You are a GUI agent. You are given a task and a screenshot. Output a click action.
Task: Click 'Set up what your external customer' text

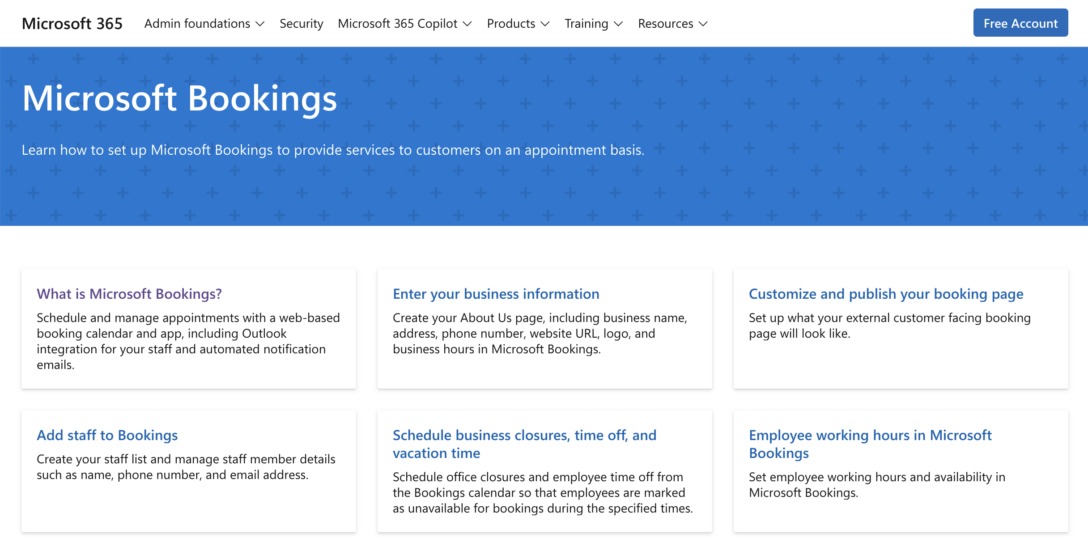click(890, 325)
